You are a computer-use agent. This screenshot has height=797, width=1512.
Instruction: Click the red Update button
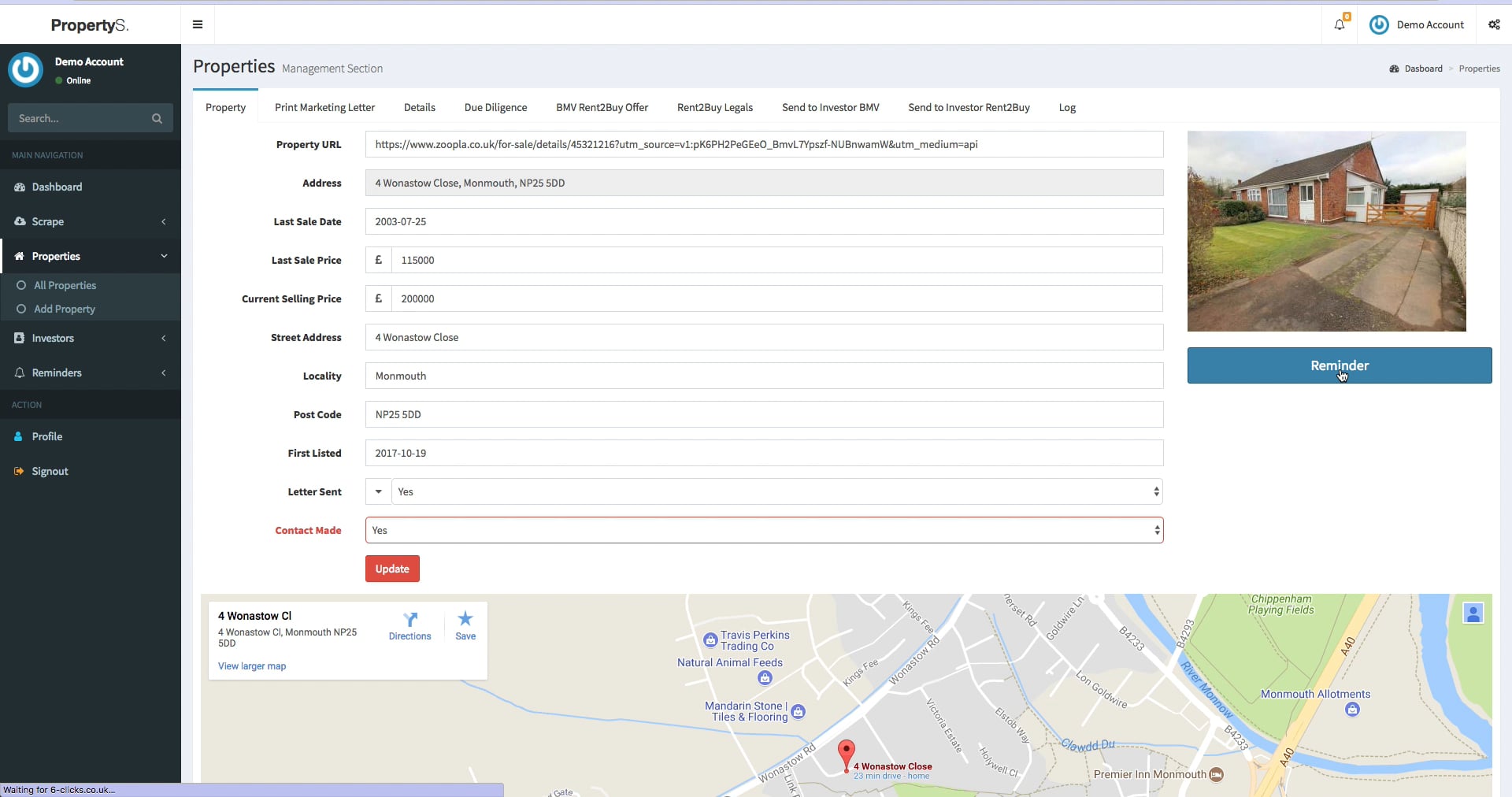click(x=392, y=569)
